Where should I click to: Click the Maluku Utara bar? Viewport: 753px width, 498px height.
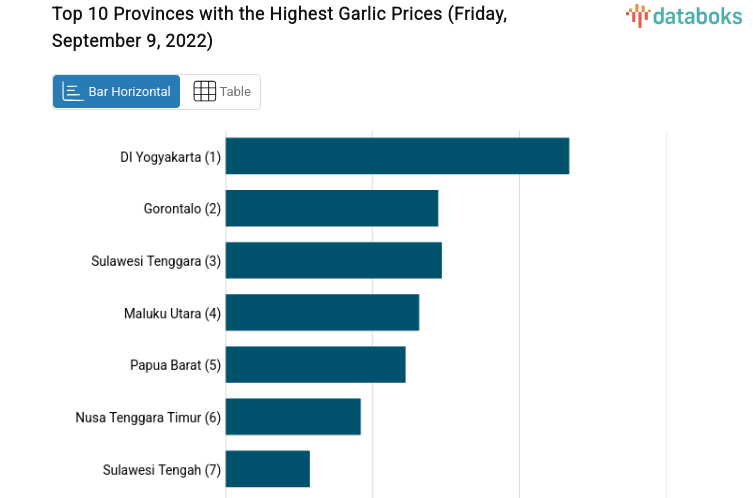322,312
